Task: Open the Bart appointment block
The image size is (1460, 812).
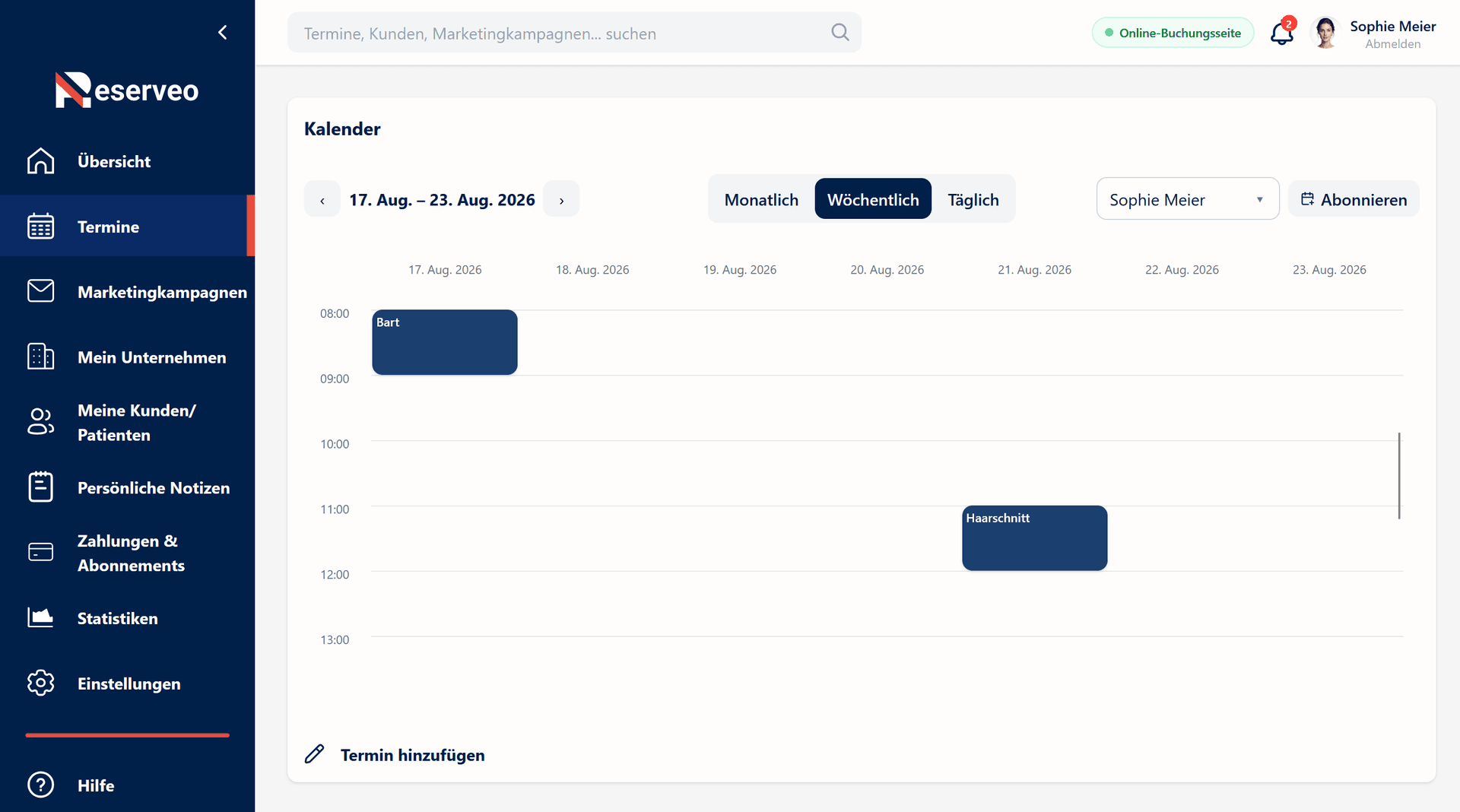Action: [445, 342]
